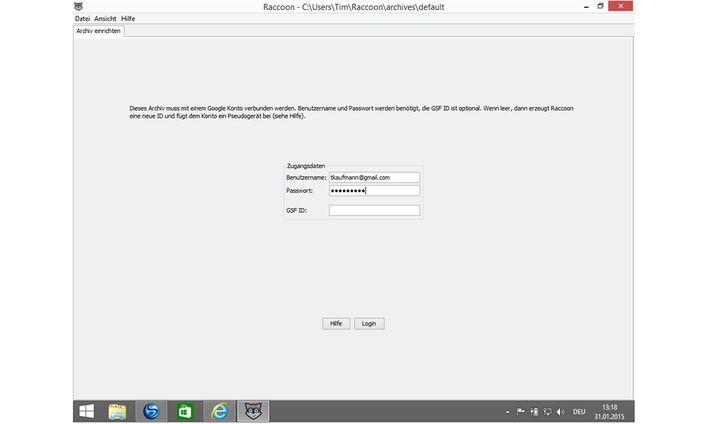Screen dimensions: 708x424
Task: Open Internet Explorer from taskbar
Action: pos(219,411)
